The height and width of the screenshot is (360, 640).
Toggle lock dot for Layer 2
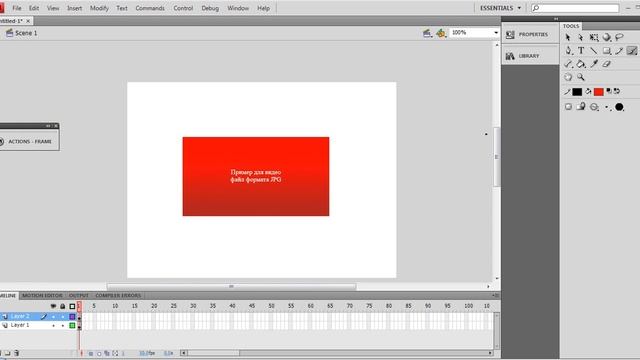pyautogui.click(x=63, y=317)
